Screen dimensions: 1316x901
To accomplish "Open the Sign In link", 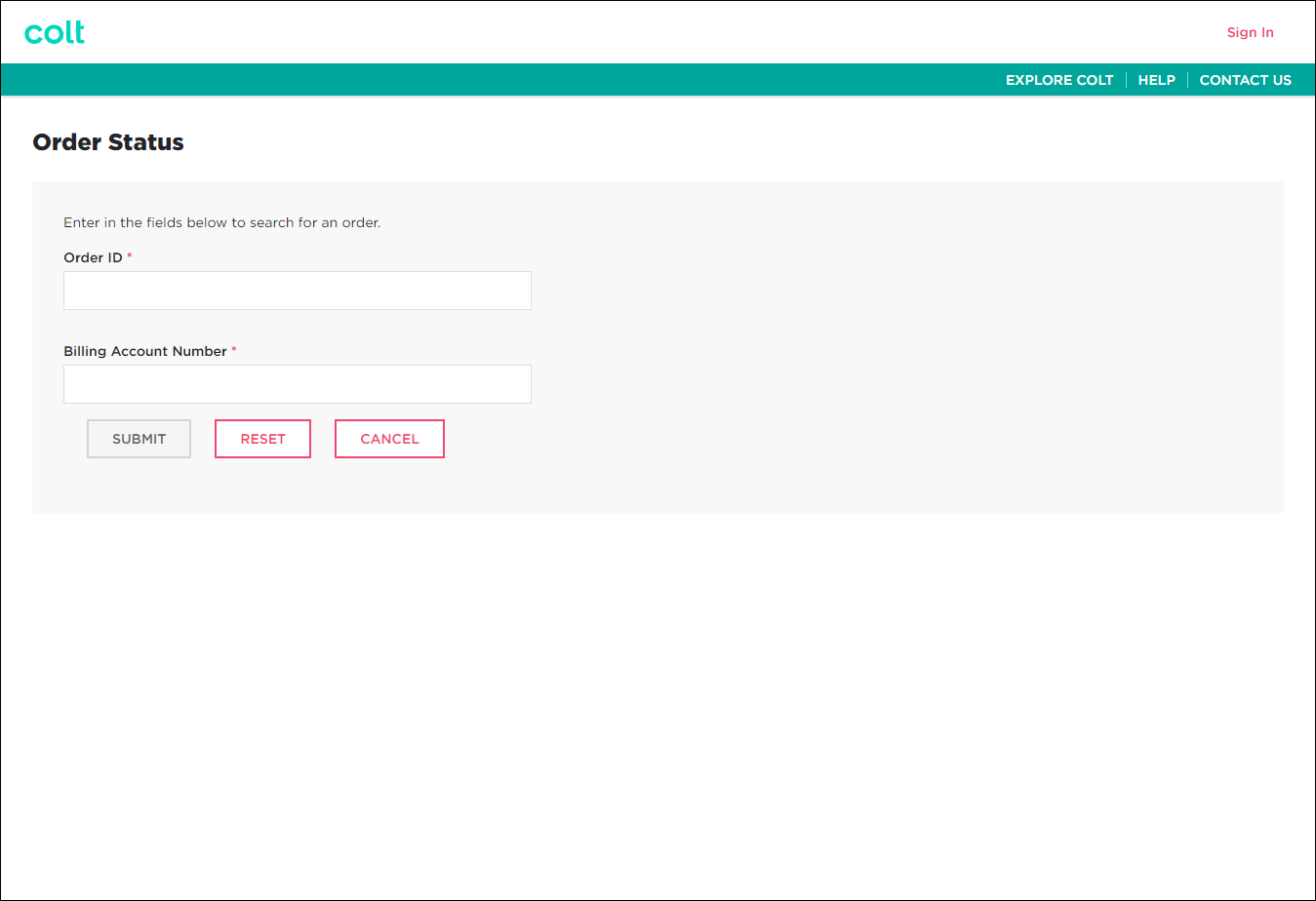I will [x=1250, y=32].
